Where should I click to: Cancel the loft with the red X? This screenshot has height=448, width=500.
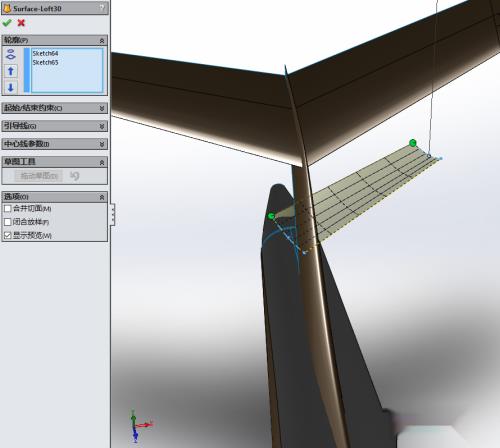click(x=21, y=23)
